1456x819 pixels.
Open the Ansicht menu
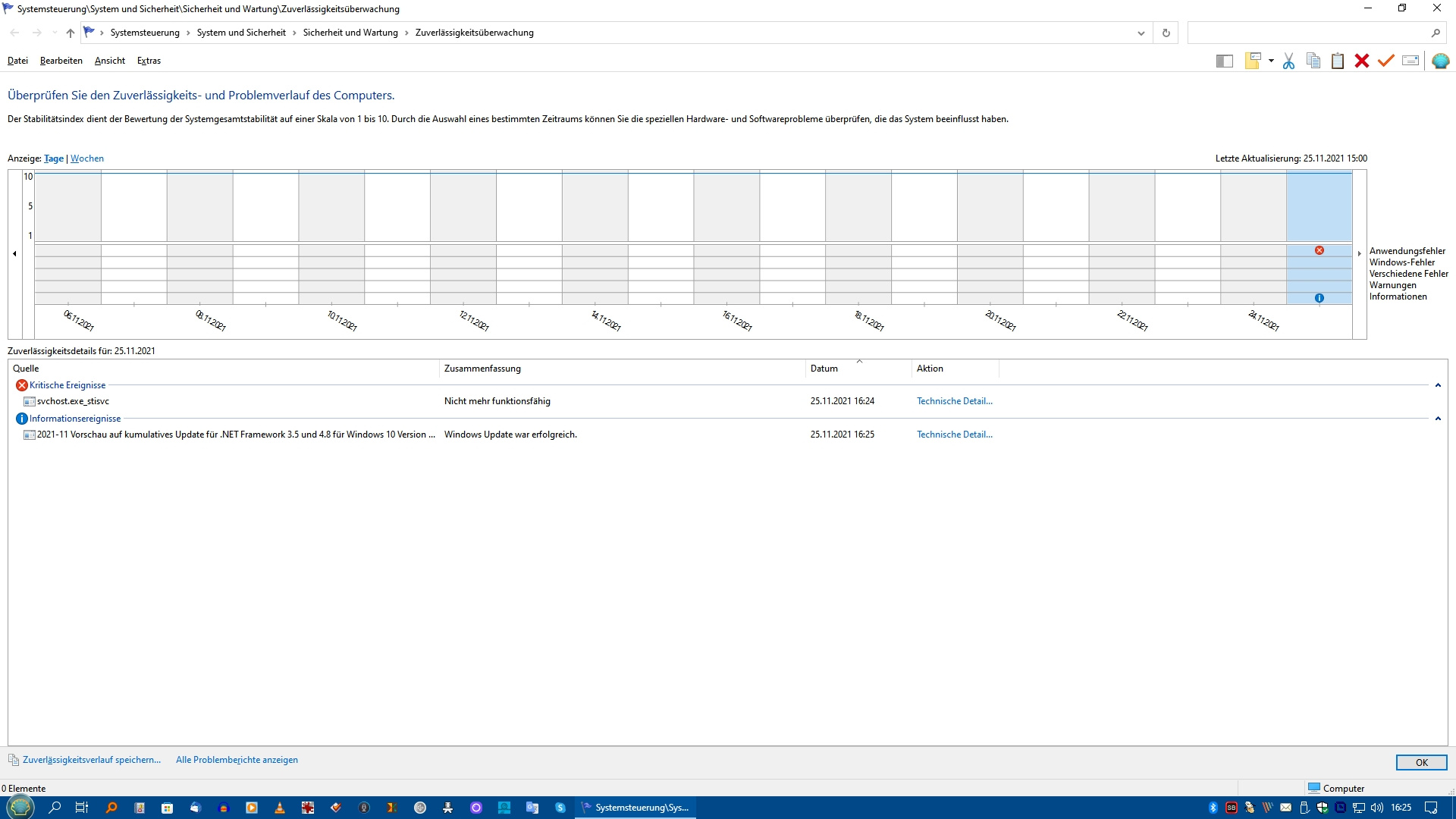pyautogui.click(x=110, y=61)
